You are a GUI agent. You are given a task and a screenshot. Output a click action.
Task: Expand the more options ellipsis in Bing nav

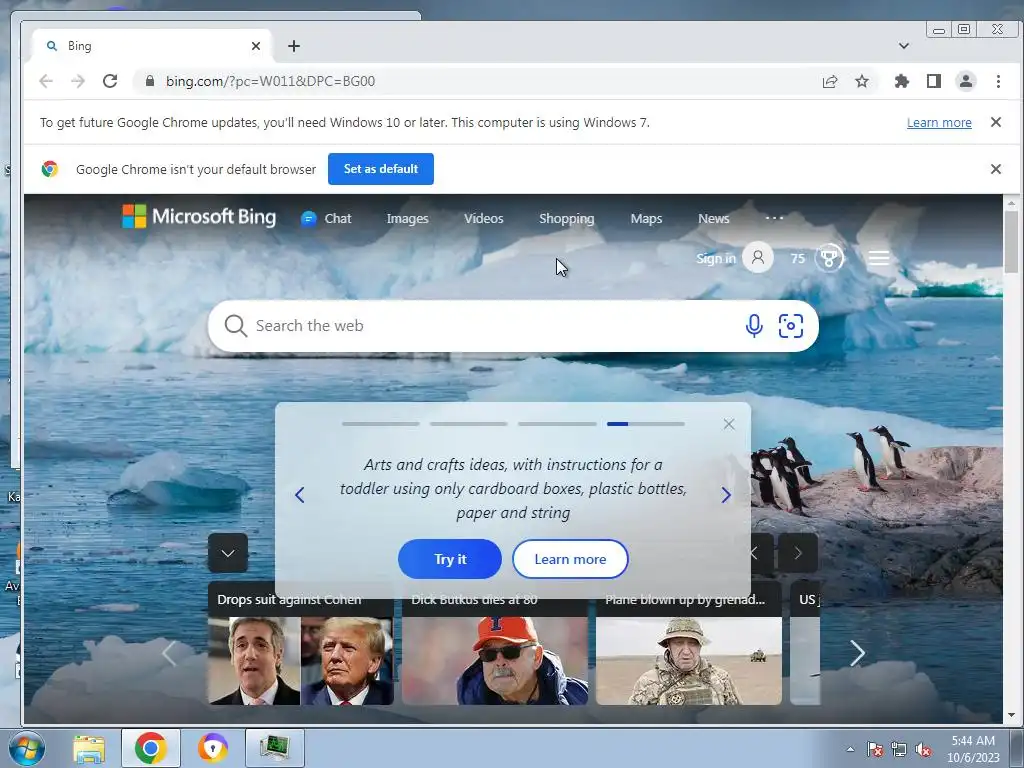click(775, 218)
